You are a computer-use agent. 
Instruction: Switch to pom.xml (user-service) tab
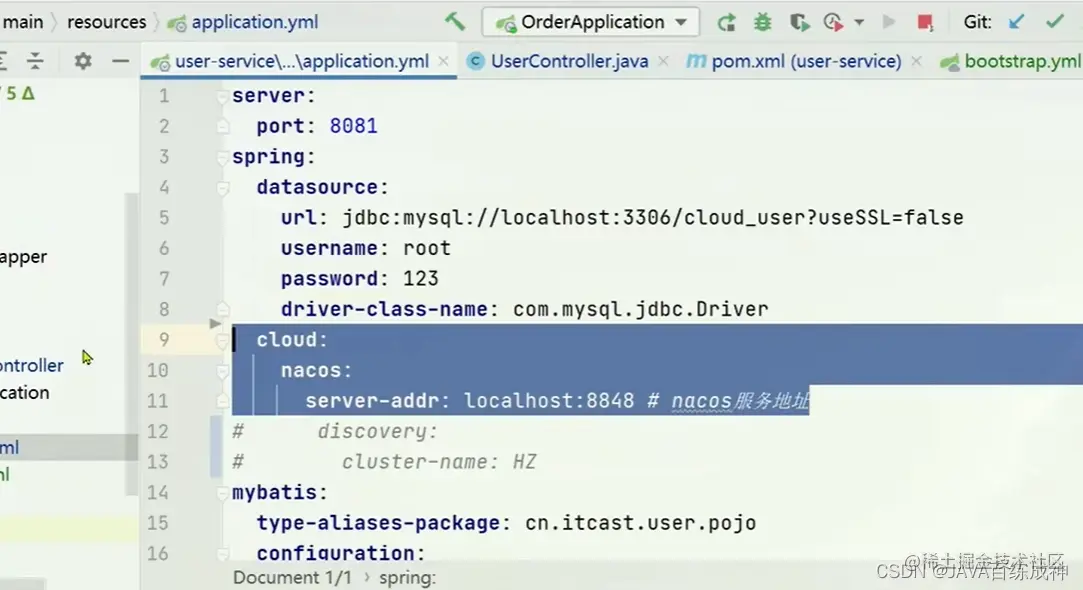coord(806,61)
